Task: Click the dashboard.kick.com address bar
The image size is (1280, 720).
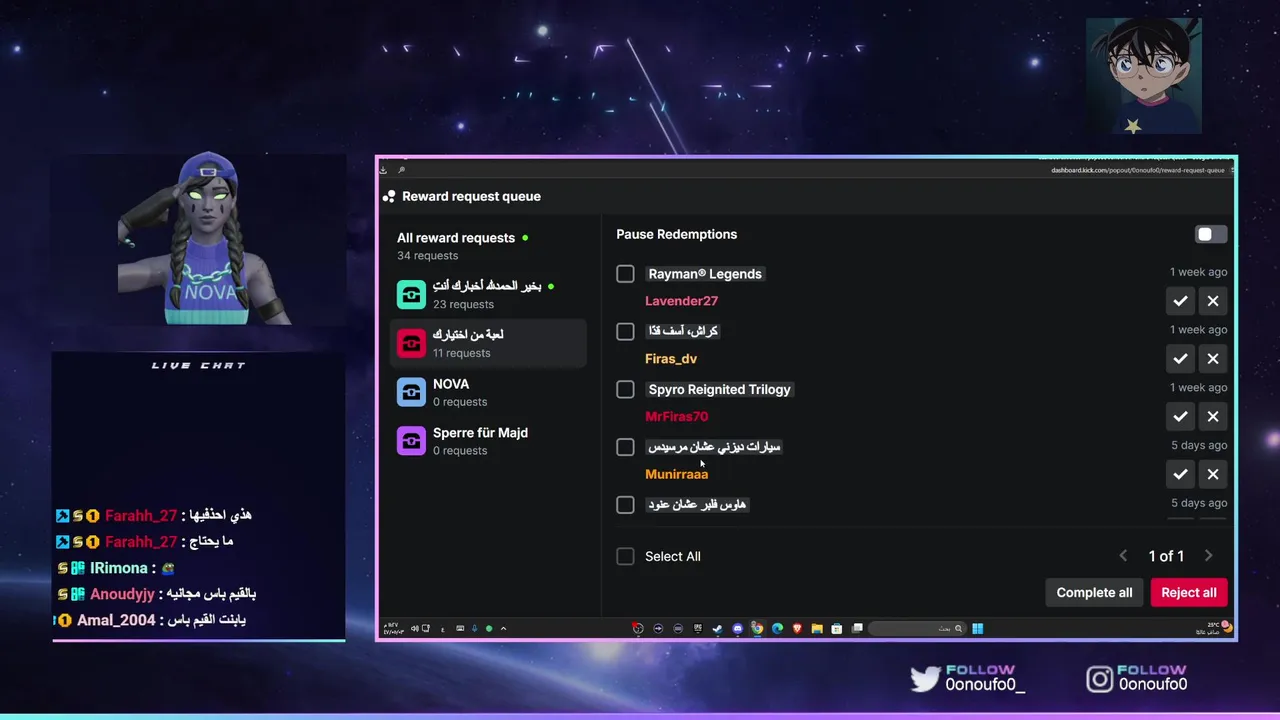Action: point(1138,170)
